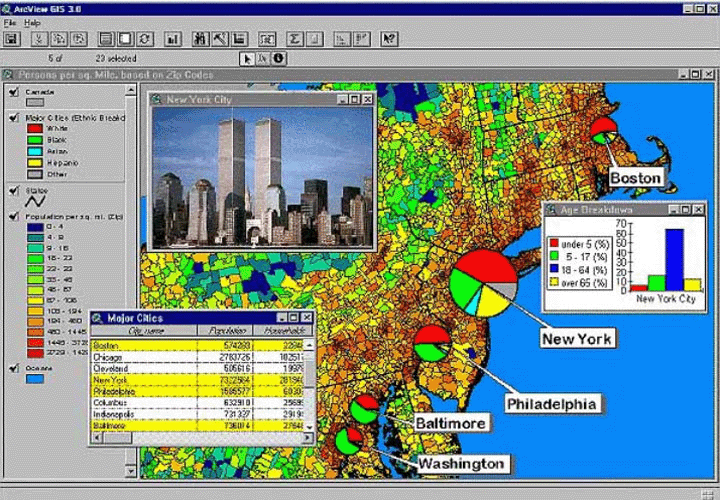
Task: Click the Summarize sigma icon
Action: point(296,39)
